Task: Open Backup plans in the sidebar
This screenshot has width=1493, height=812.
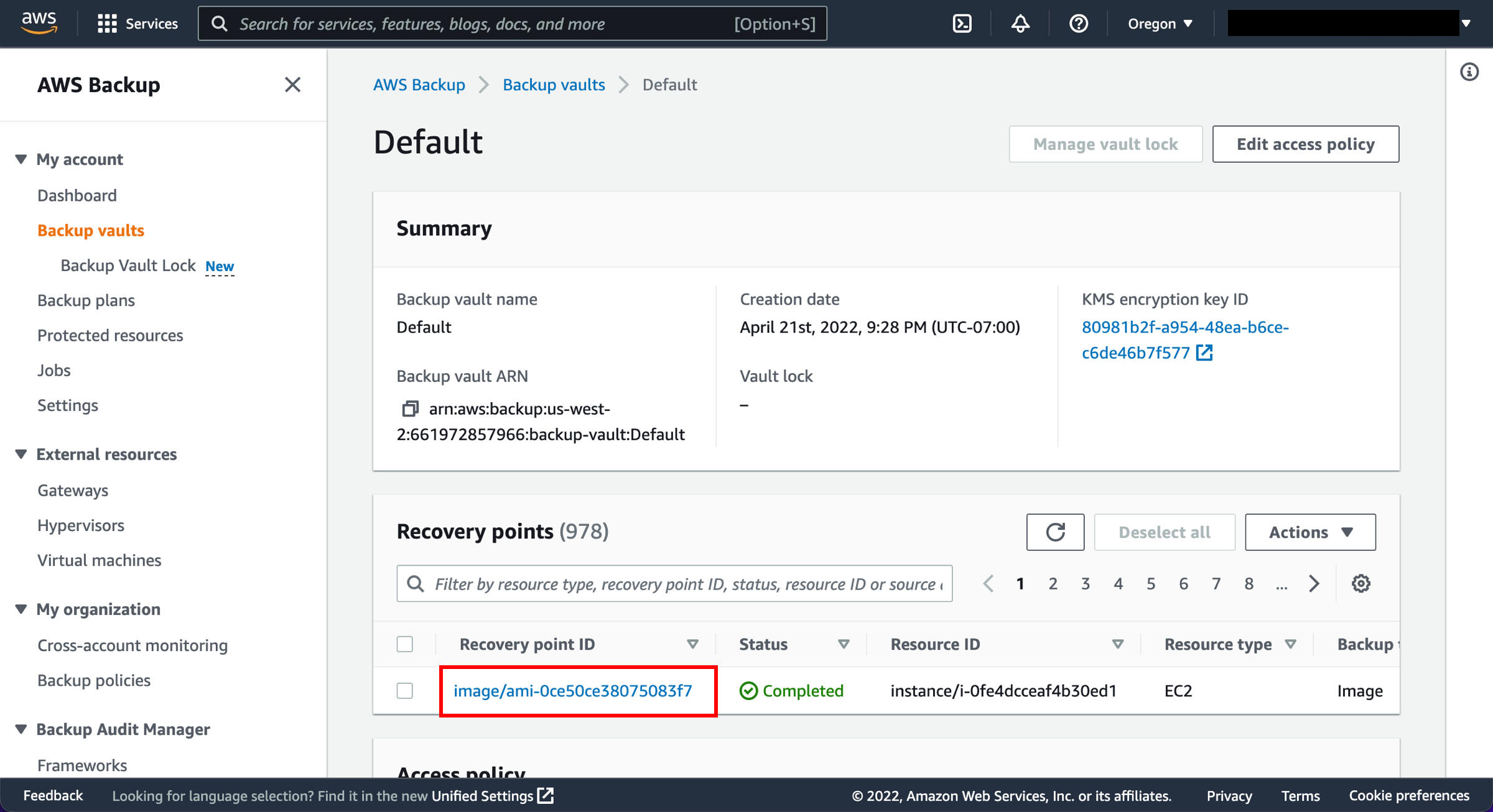Action: [x=86, y=300]
